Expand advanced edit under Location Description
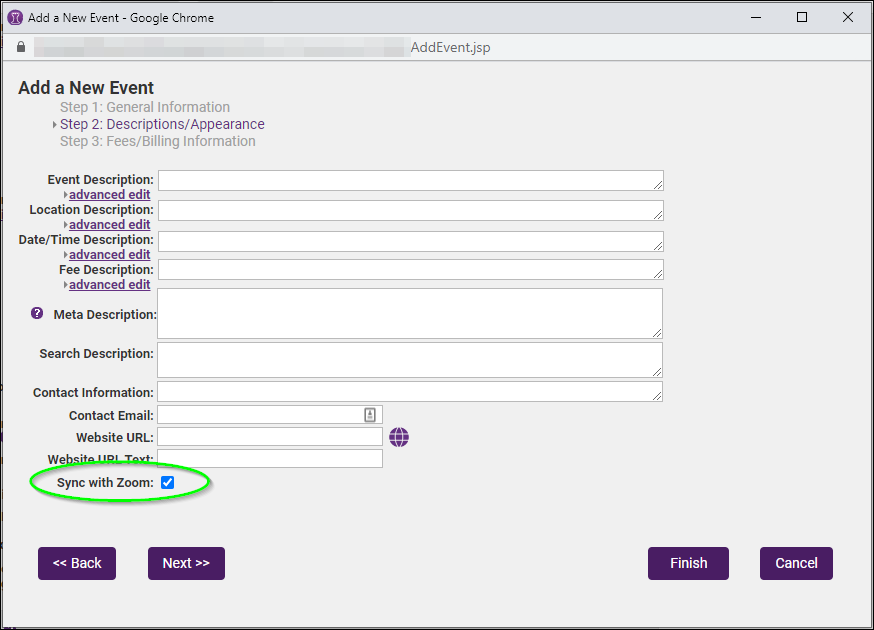This screenshot has height=630, width=874. 109,225
